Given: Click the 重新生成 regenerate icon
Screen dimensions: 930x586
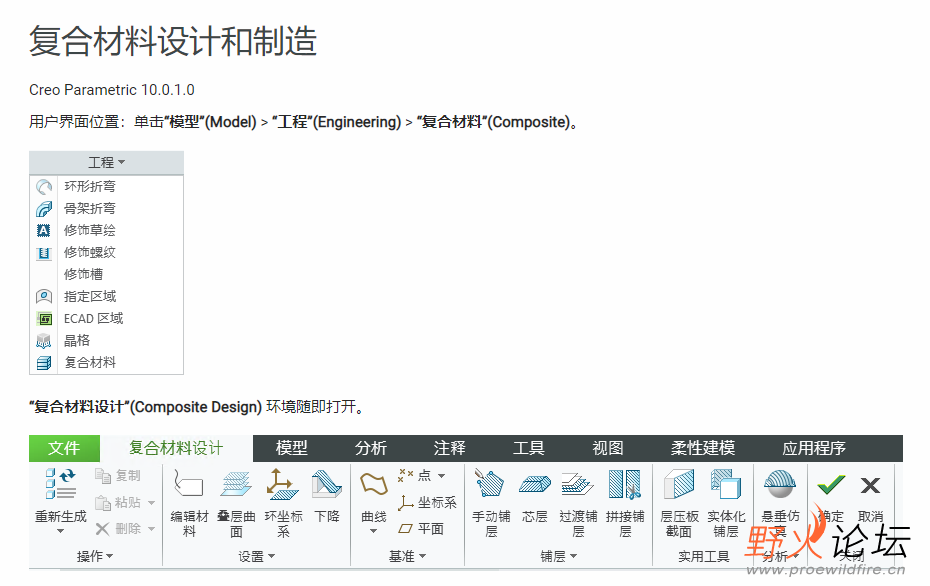Looking at the screenshot, I should 60,484.
